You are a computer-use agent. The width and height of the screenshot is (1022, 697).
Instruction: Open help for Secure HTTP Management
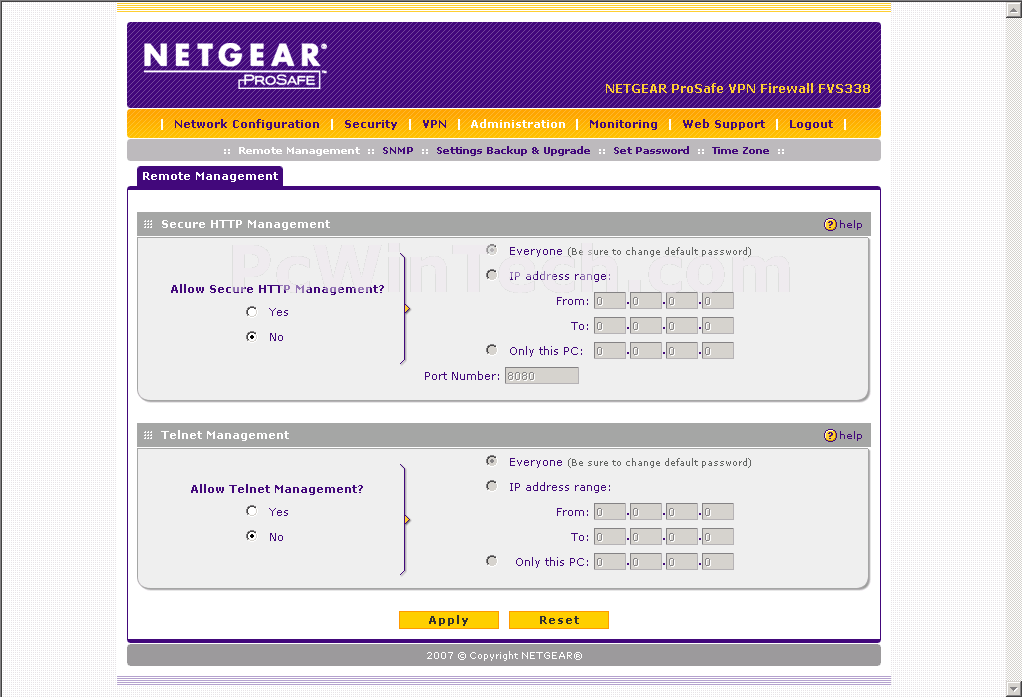tap(843, 224)
